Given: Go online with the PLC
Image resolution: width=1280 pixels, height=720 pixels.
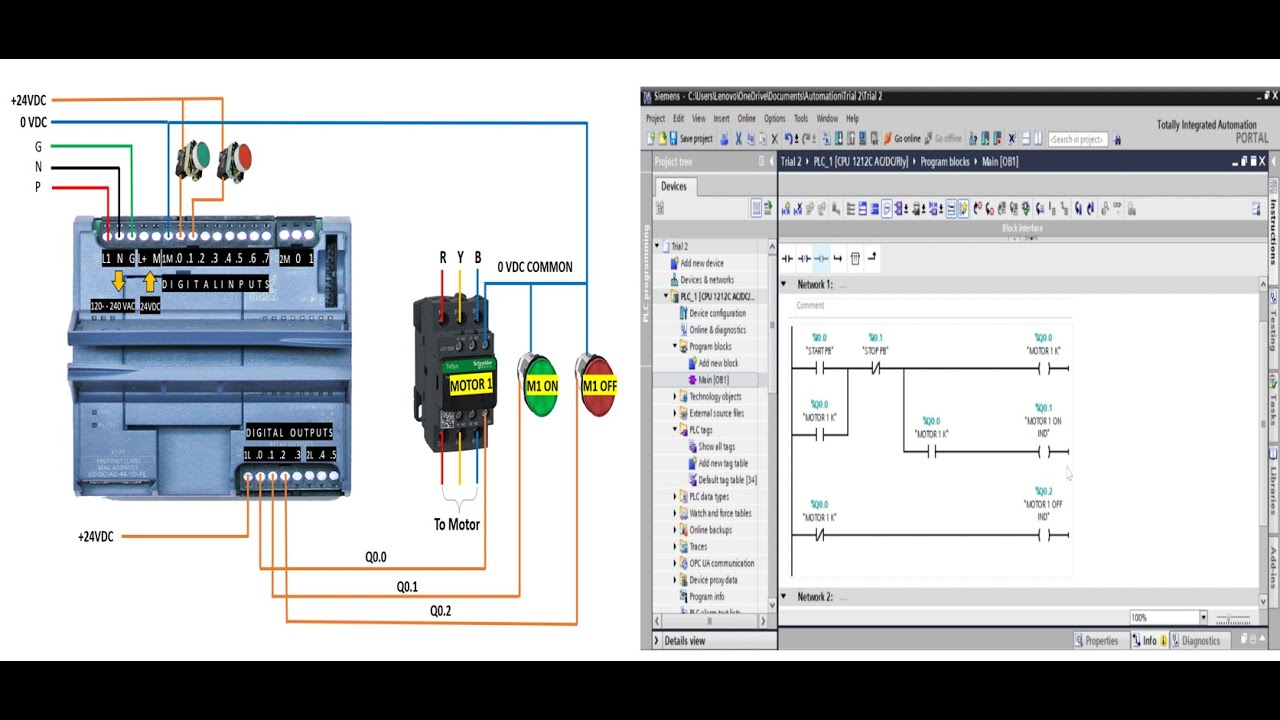Looking at the screenshot, I should click(901, 139).
